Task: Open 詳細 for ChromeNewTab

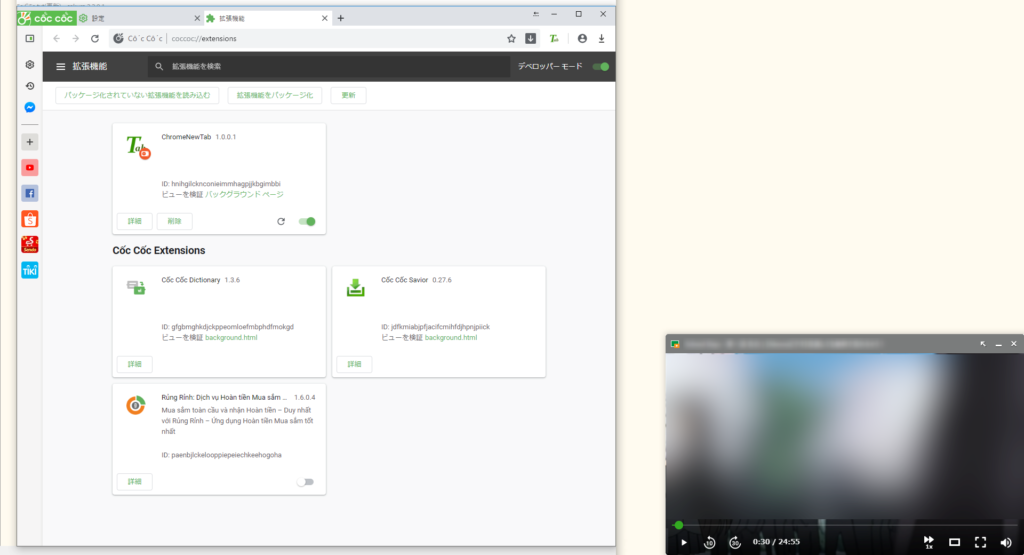Action: [135, 221]
